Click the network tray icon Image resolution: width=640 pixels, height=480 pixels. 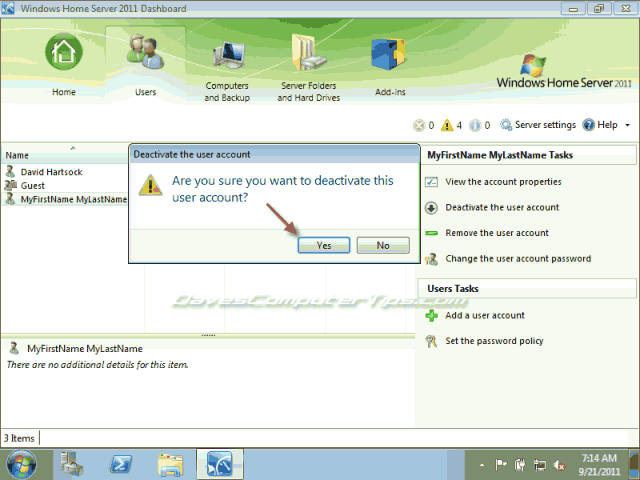pos(540,464)
